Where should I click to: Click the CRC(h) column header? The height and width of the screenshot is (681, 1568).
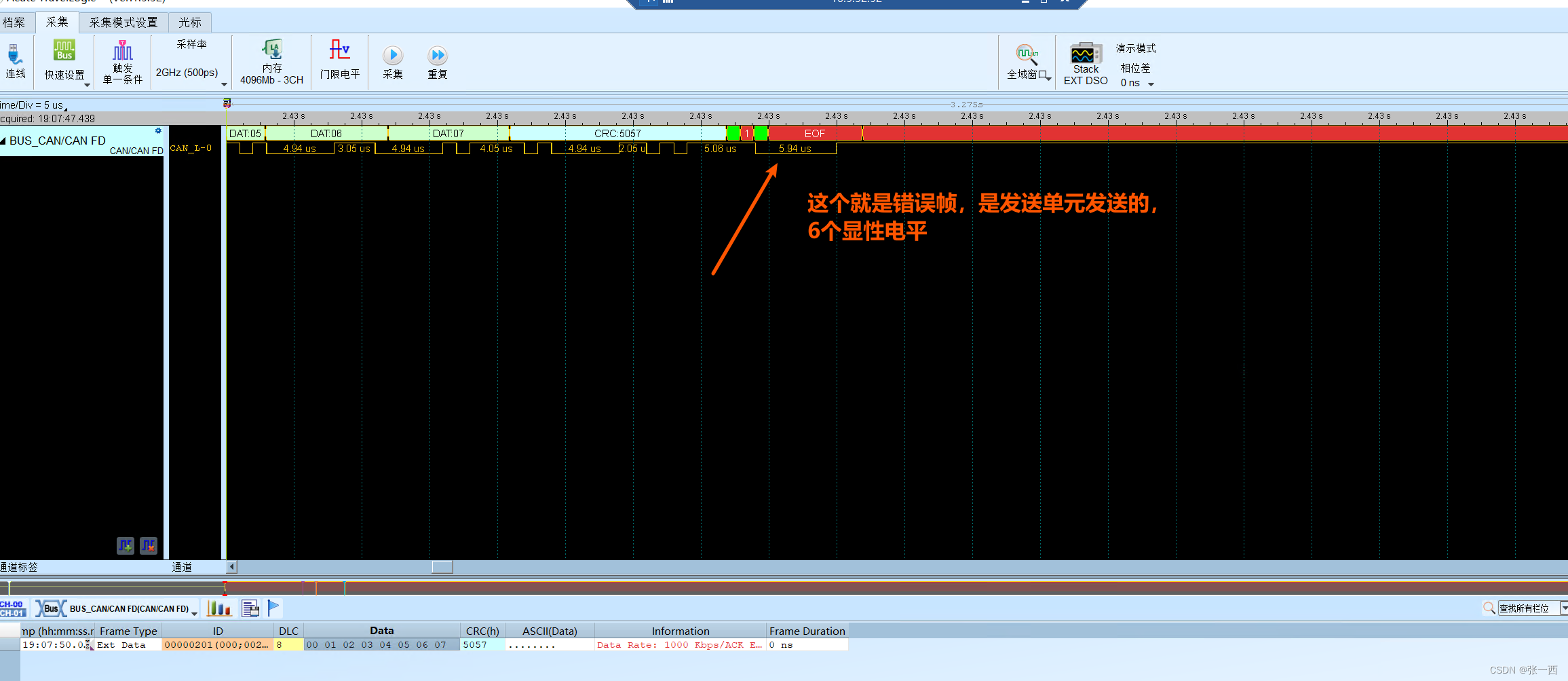482,631
